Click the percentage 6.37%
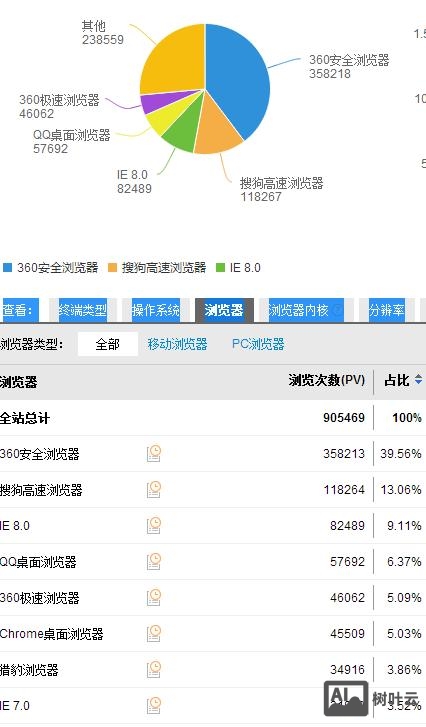The width and height of the screenshot is (426, 727). coord(404,562)
